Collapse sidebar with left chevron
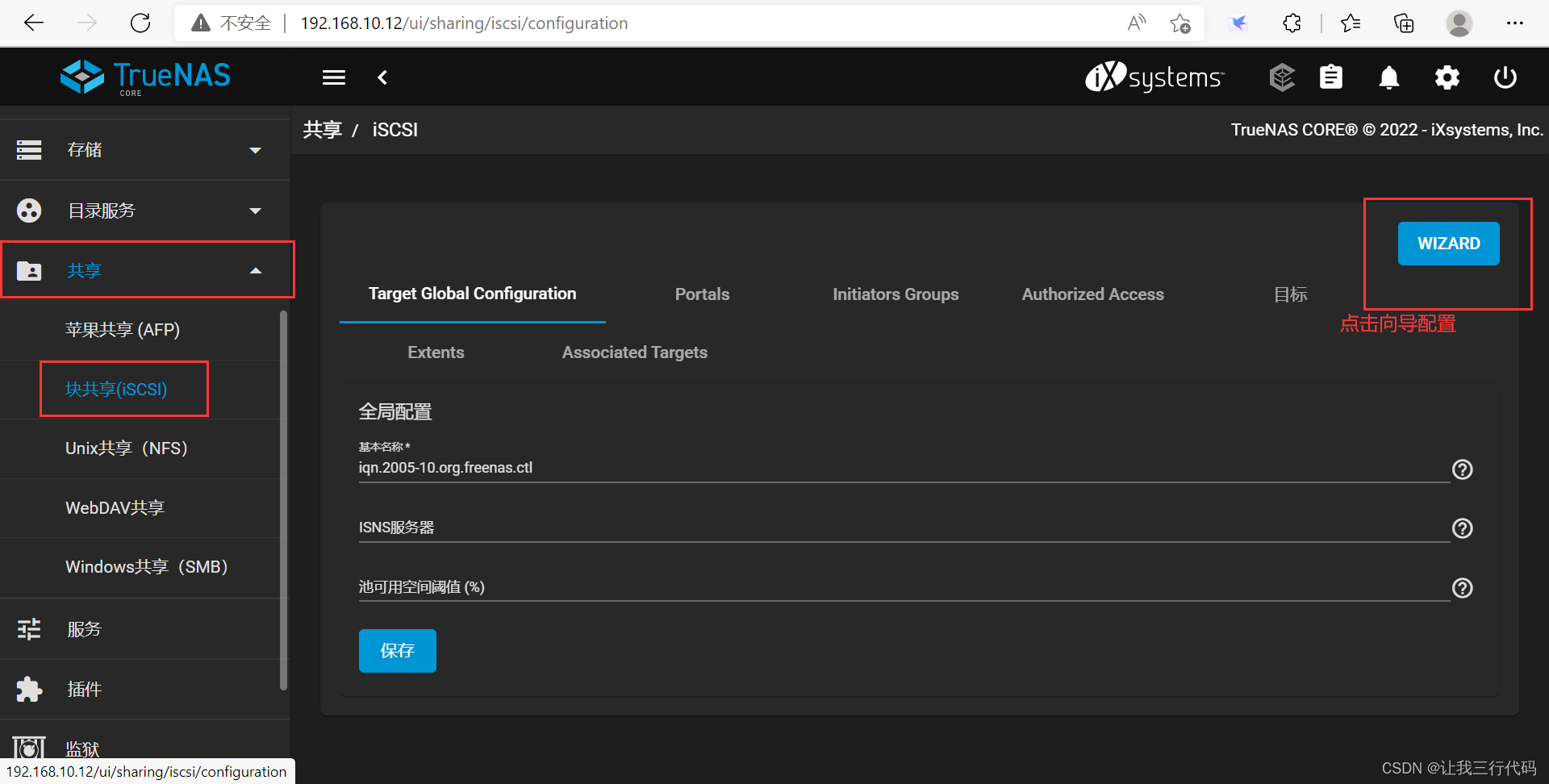Image resolution: width=1549 pixels, height=784 pixels. click(x=382, y=77)
